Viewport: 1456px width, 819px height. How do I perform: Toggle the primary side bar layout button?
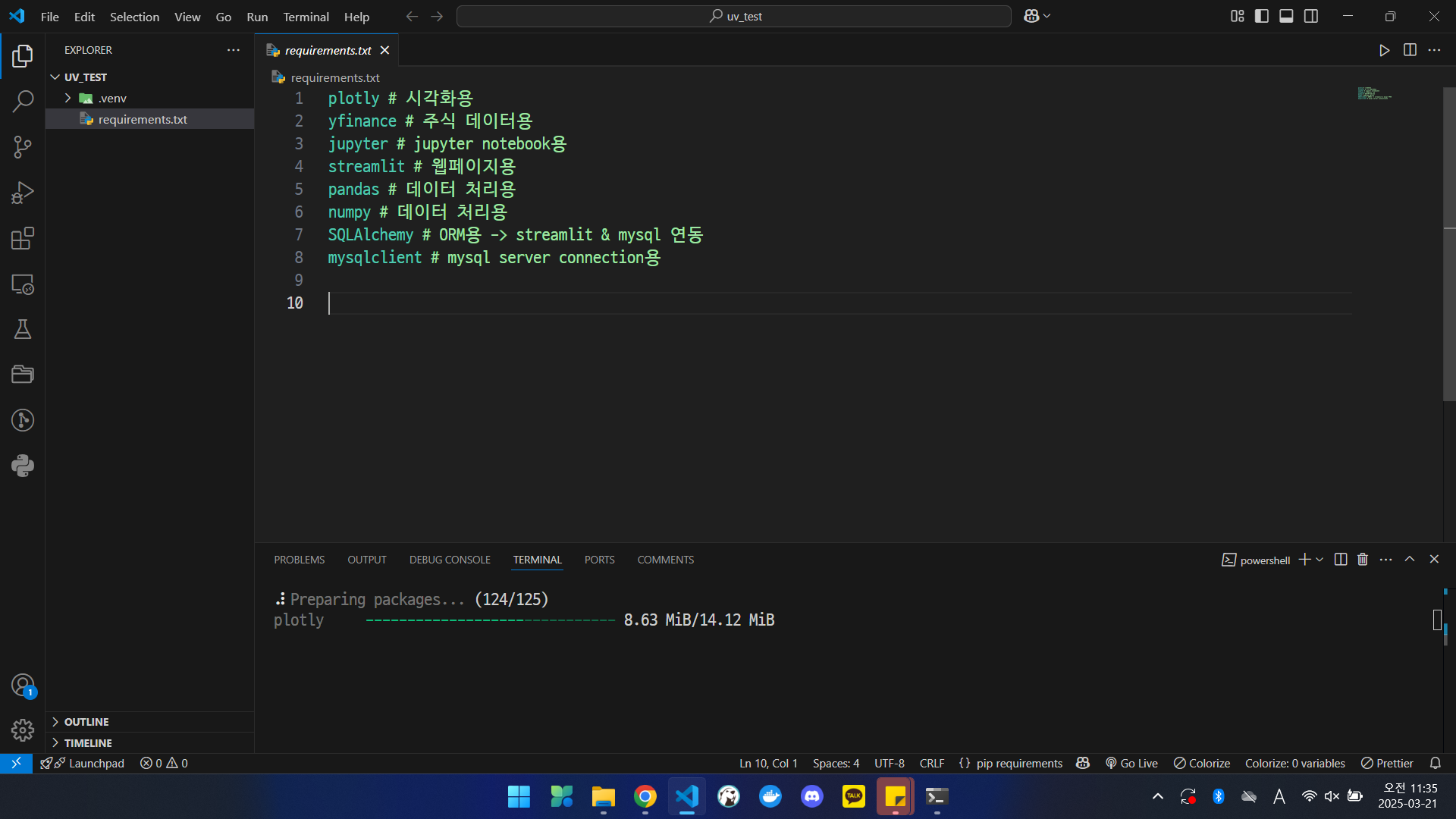point(1262,16)
